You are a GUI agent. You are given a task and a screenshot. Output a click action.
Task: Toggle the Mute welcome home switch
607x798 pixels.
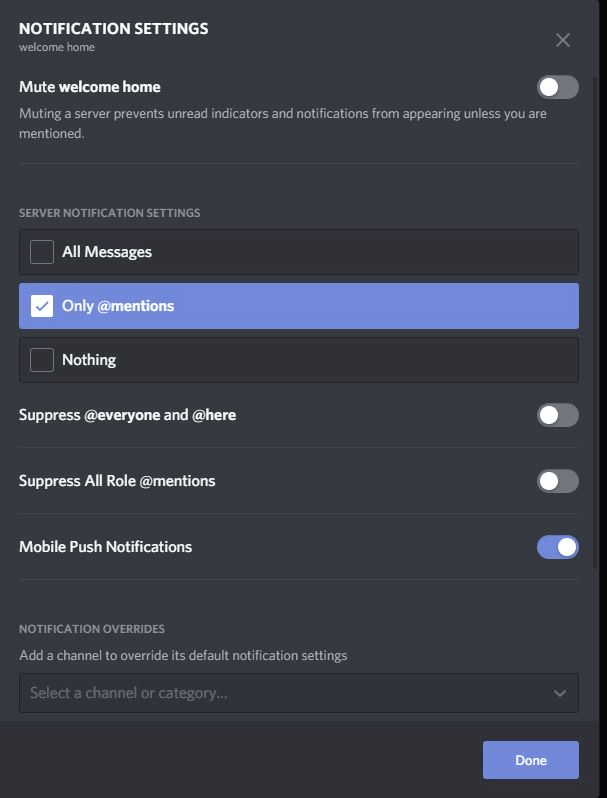click(x=557, y=87)
